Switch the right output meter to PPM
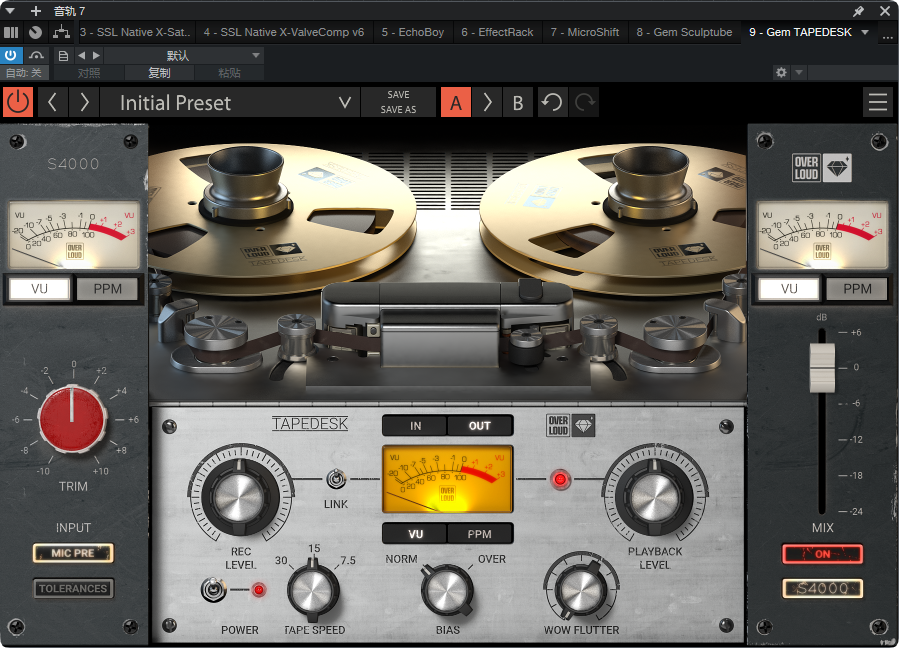The image size is (899, 648). (x=857, y=288)
